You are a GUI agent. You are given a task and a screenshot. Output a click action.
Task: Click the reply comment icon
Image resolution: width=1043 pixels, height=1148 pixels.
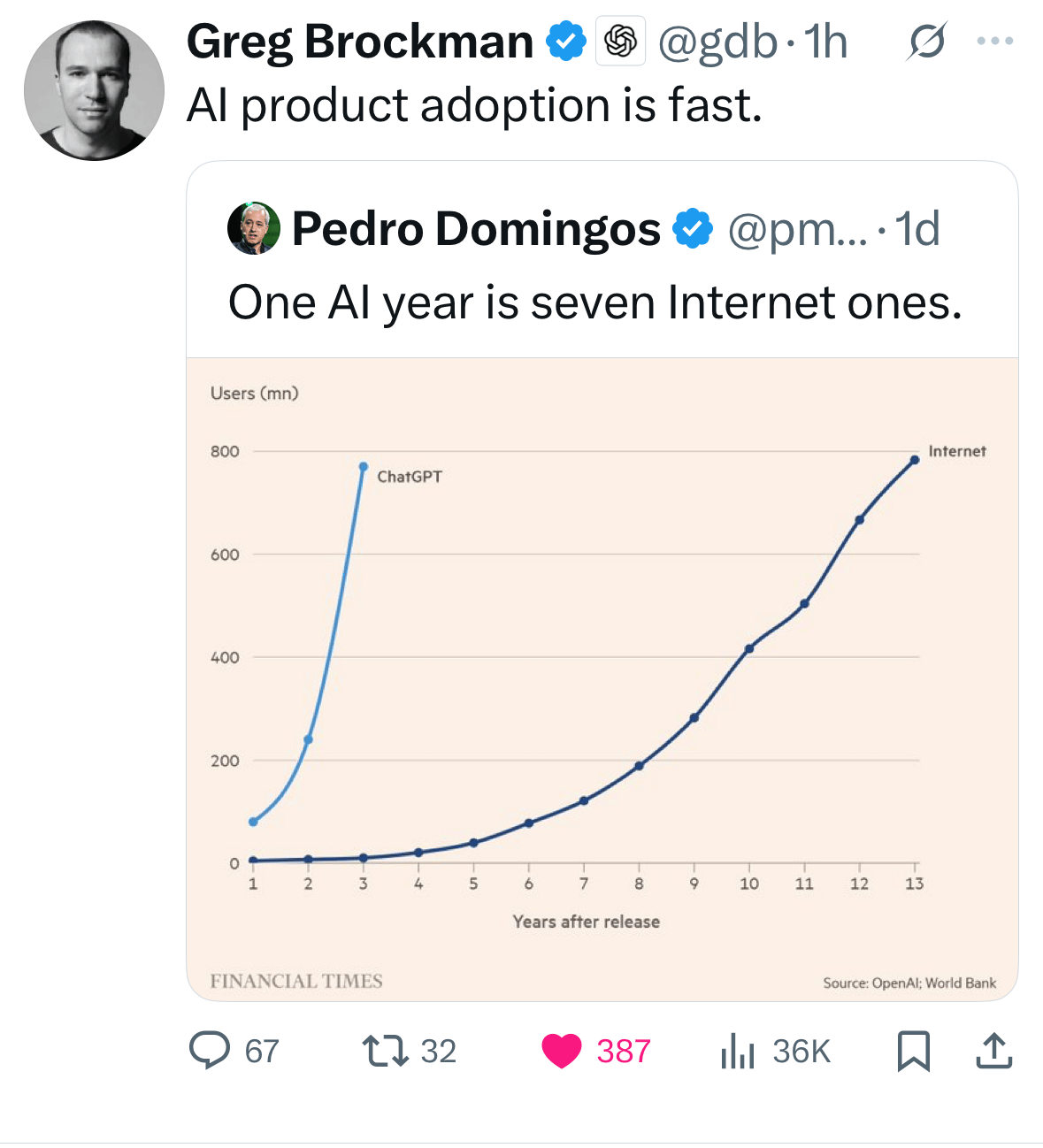pyautogui.click(x=210, y=1050)
